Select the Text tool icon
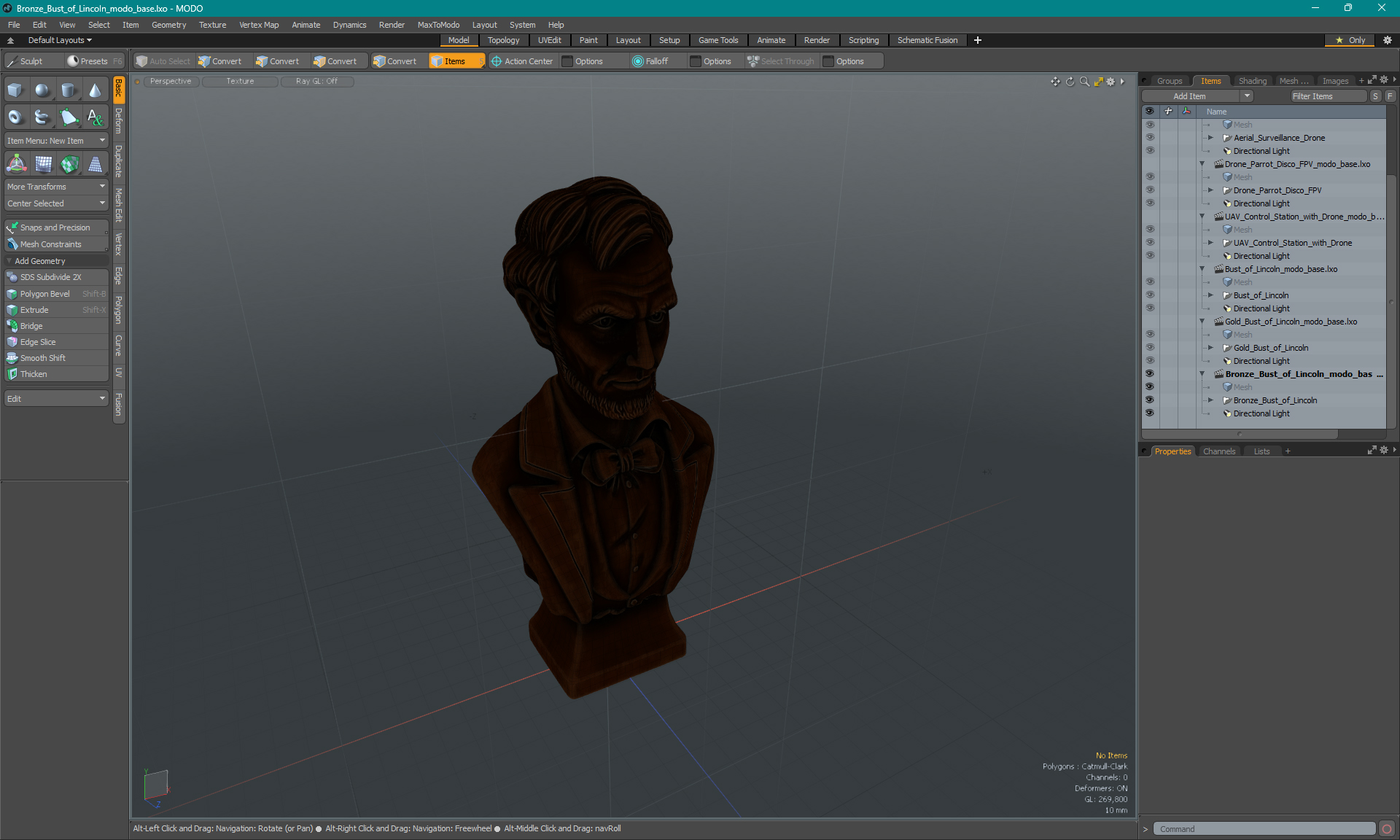This screenshot has width=1400, height=840. [95, 117]
